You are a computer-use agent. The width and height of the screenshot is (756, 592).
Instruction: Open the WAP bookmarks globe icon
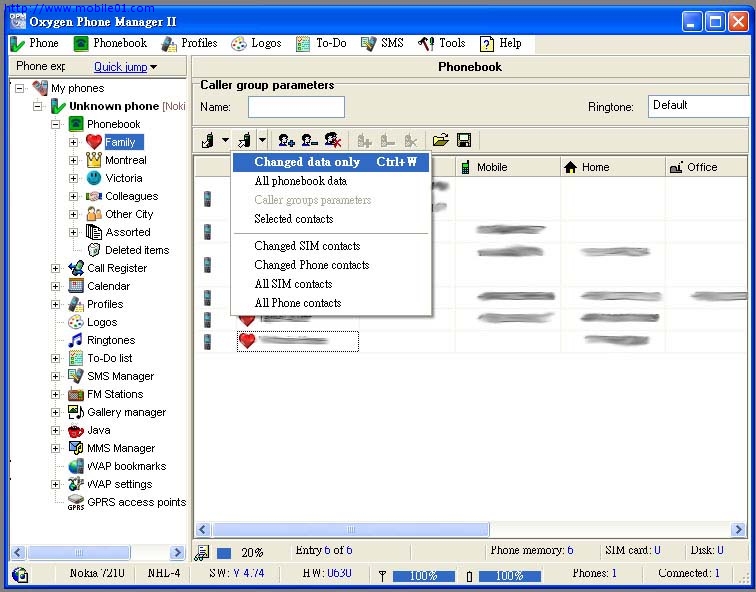pos(76,466)
